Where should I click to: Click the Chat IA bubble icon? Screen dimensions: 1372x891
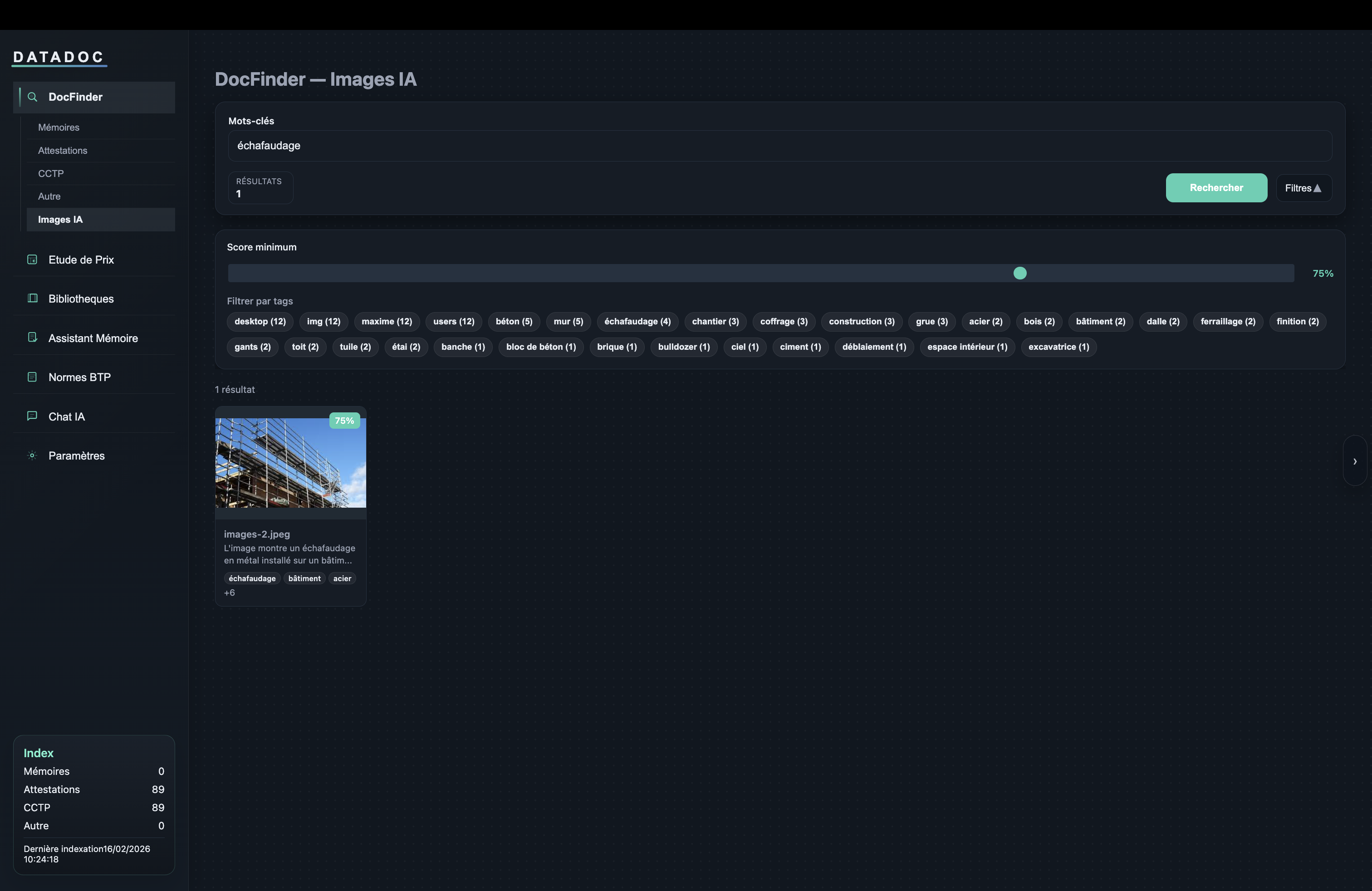(32, 416)
